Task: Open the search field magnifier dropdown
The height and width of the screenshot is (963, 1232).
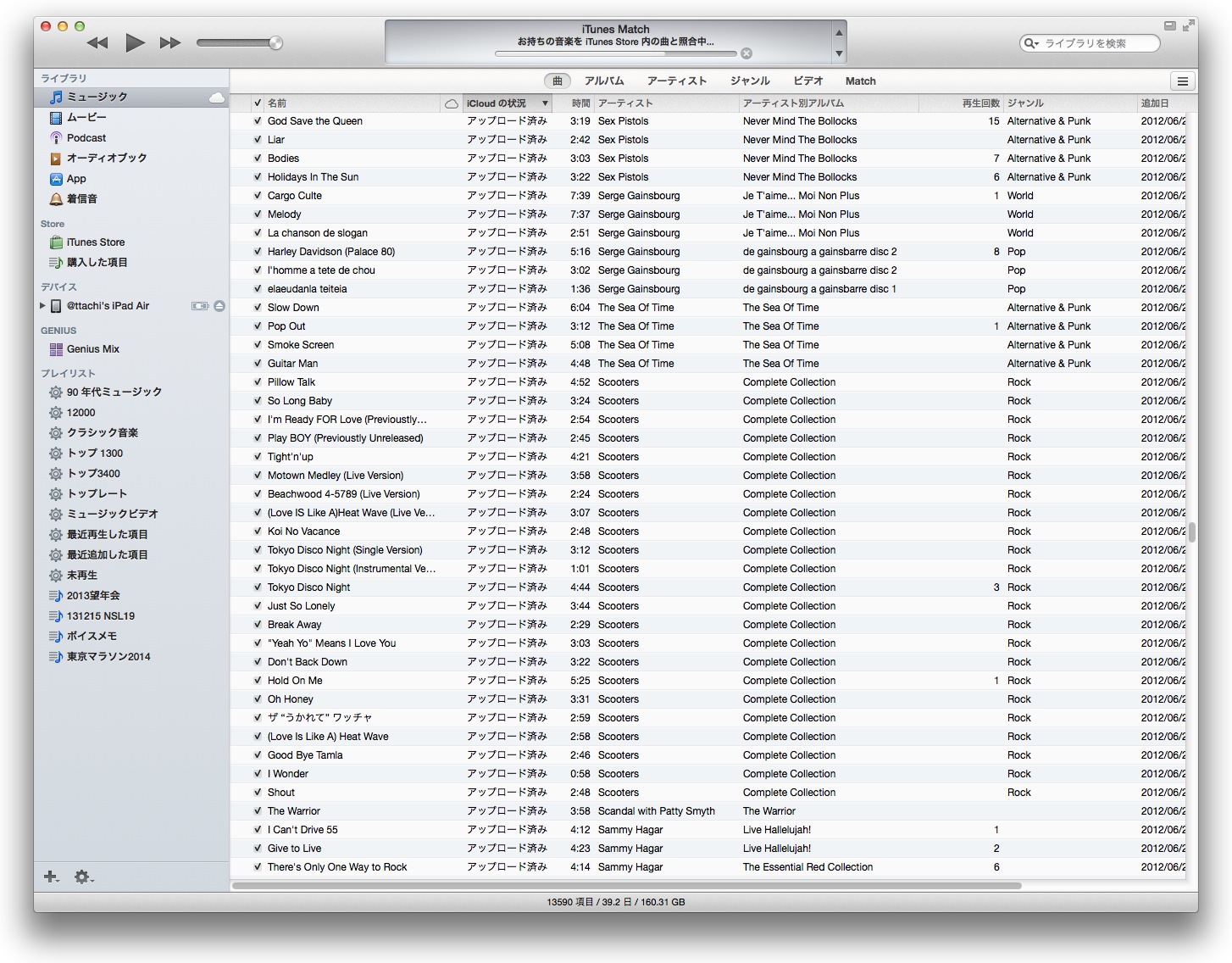Action: 1031,43
